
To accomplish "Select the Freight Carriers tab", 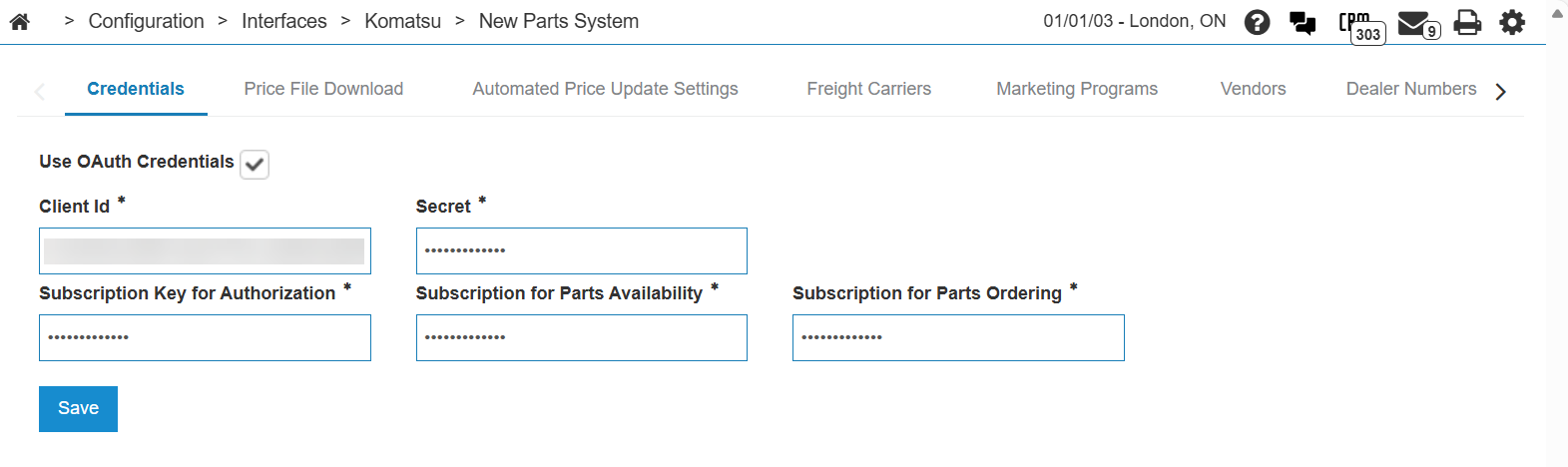I will [x=868, y=89].
